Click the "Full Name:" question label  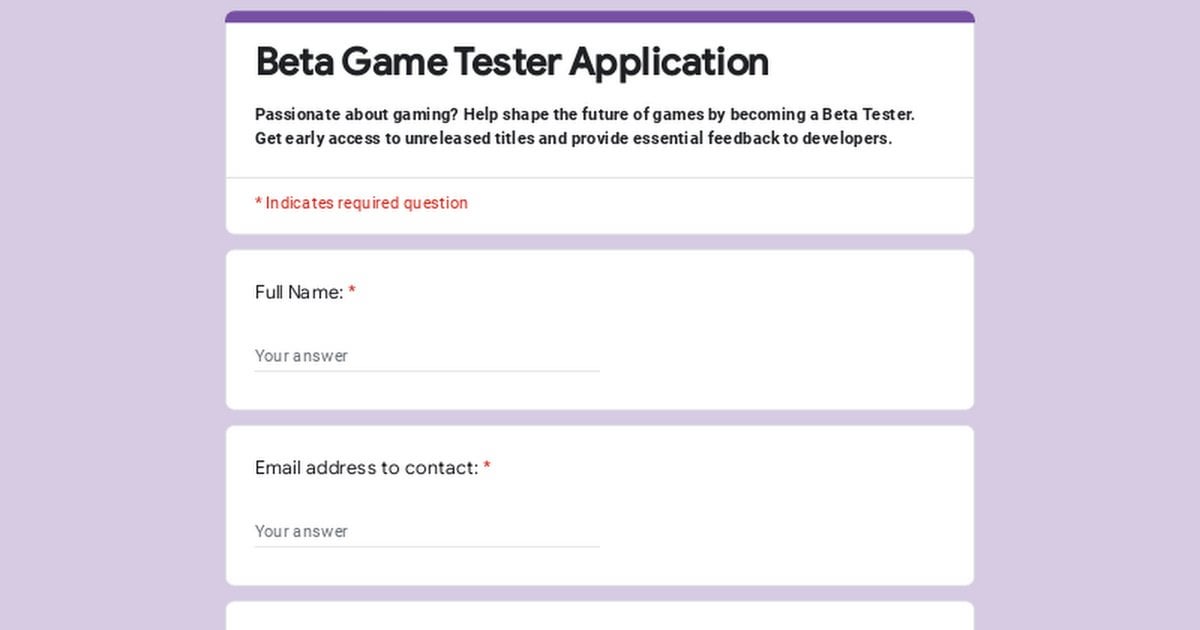(x=299, y=292)
